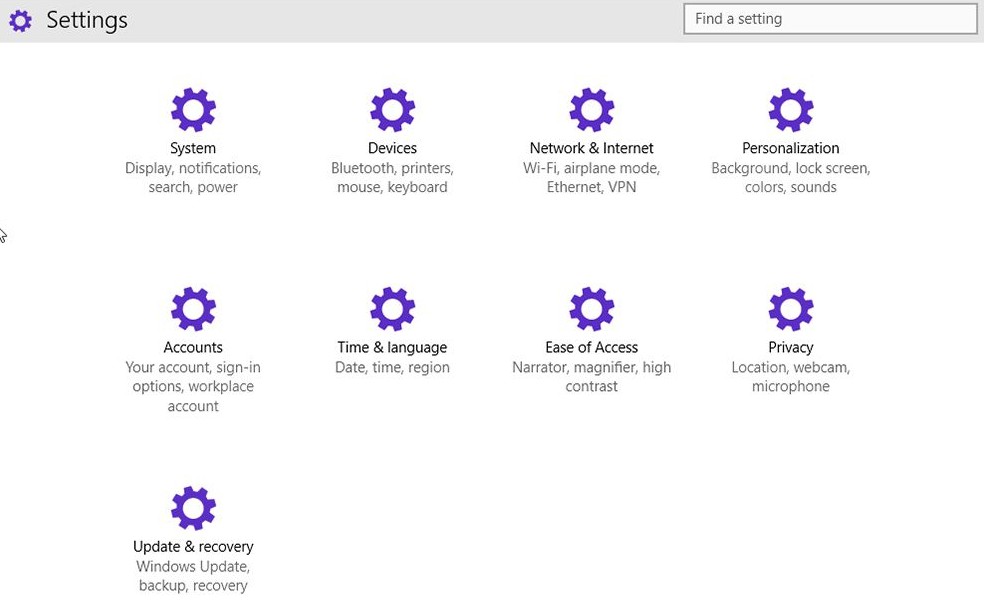Open the Privacy gear icon

pyautogui.click(x=791, y=309)
